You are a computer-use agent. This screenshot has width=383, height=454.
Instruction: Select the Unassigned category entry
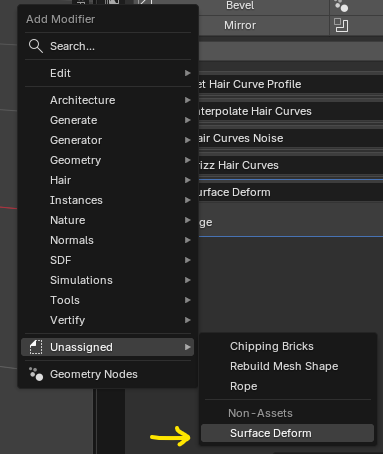click(x=107, y=347)
